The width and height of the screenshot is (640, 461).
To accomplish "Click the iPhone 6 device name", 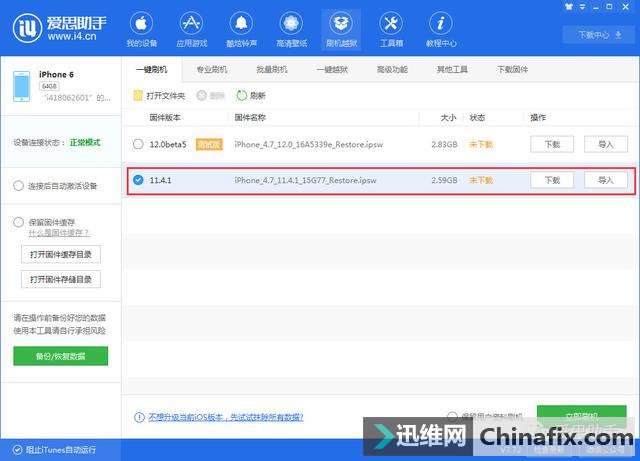I will click(x=56, y=74).
